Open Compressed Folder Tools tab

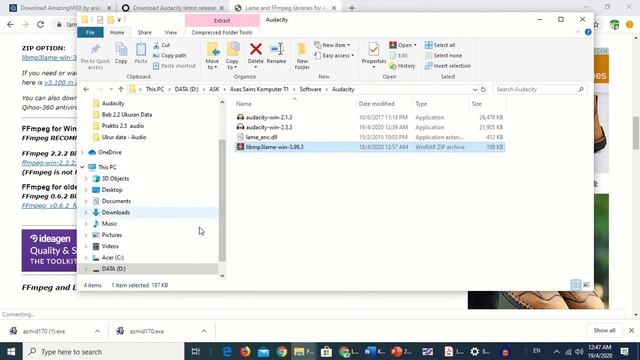point(222,32)
